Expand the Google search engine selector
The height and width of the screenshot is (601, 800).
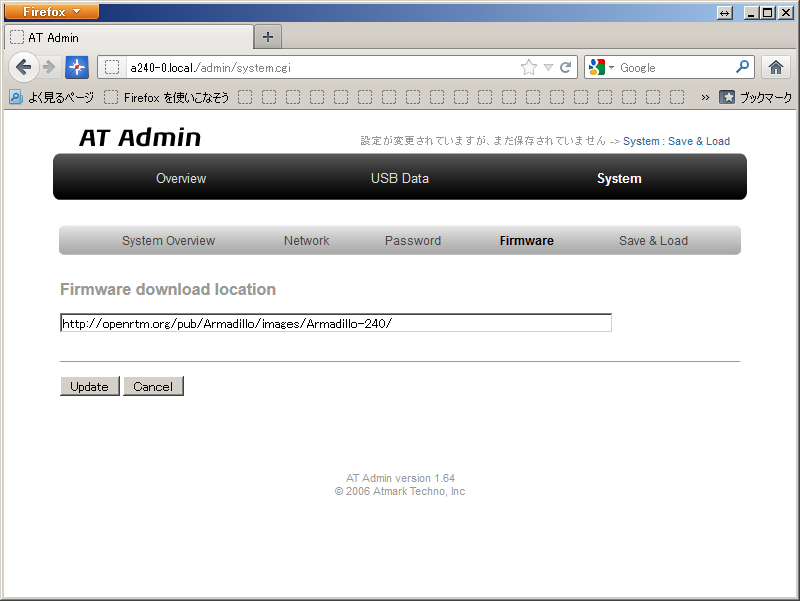click(x=600, y=67)
